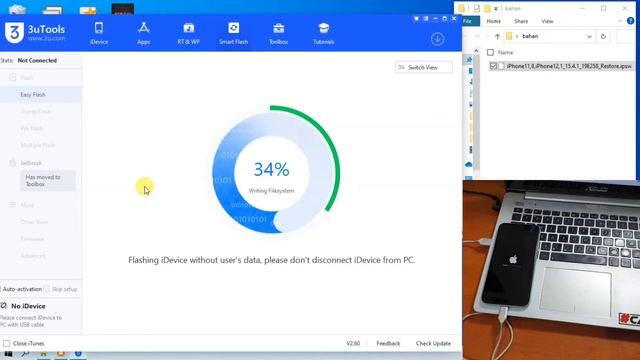Expand the Explorer ribbon chevron
This screenshot has width=640, height=360.
[620, 21]
